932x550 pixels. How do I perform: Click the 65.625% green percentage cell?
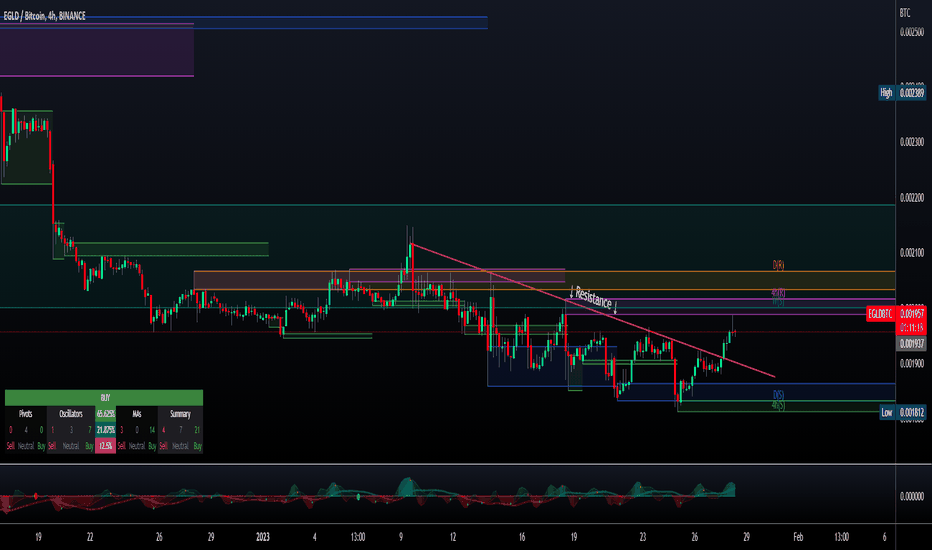(105, 414)
